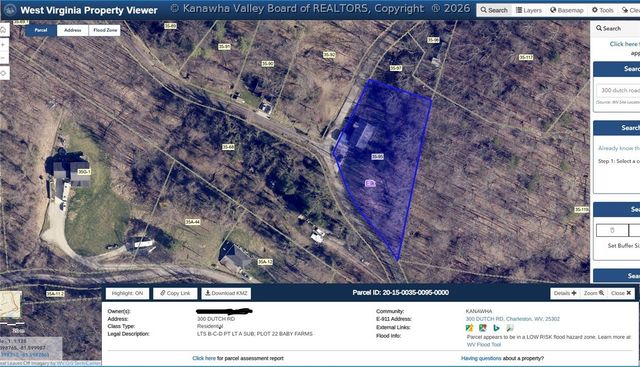
Task: Open the last external links icon
Action: [x=510, y=327]
